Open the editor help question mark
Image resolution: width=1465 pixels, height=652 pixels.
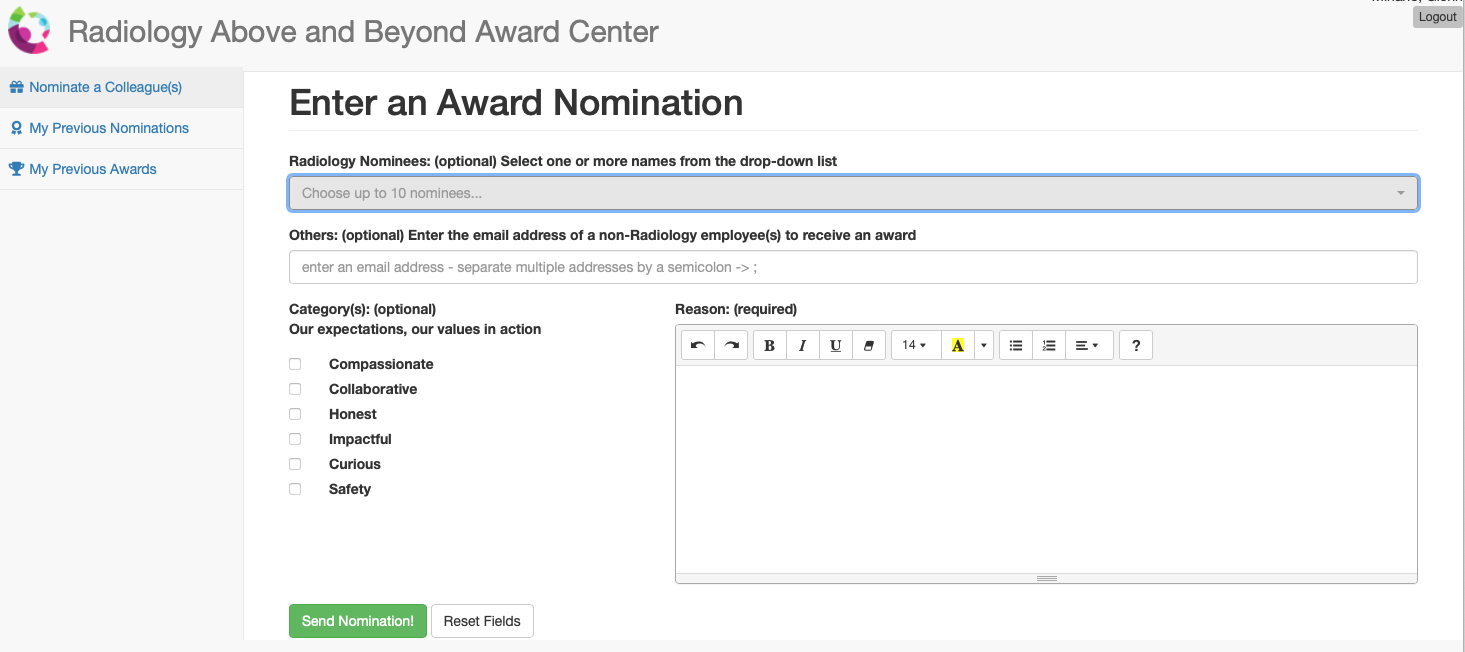pos(1136,345)
